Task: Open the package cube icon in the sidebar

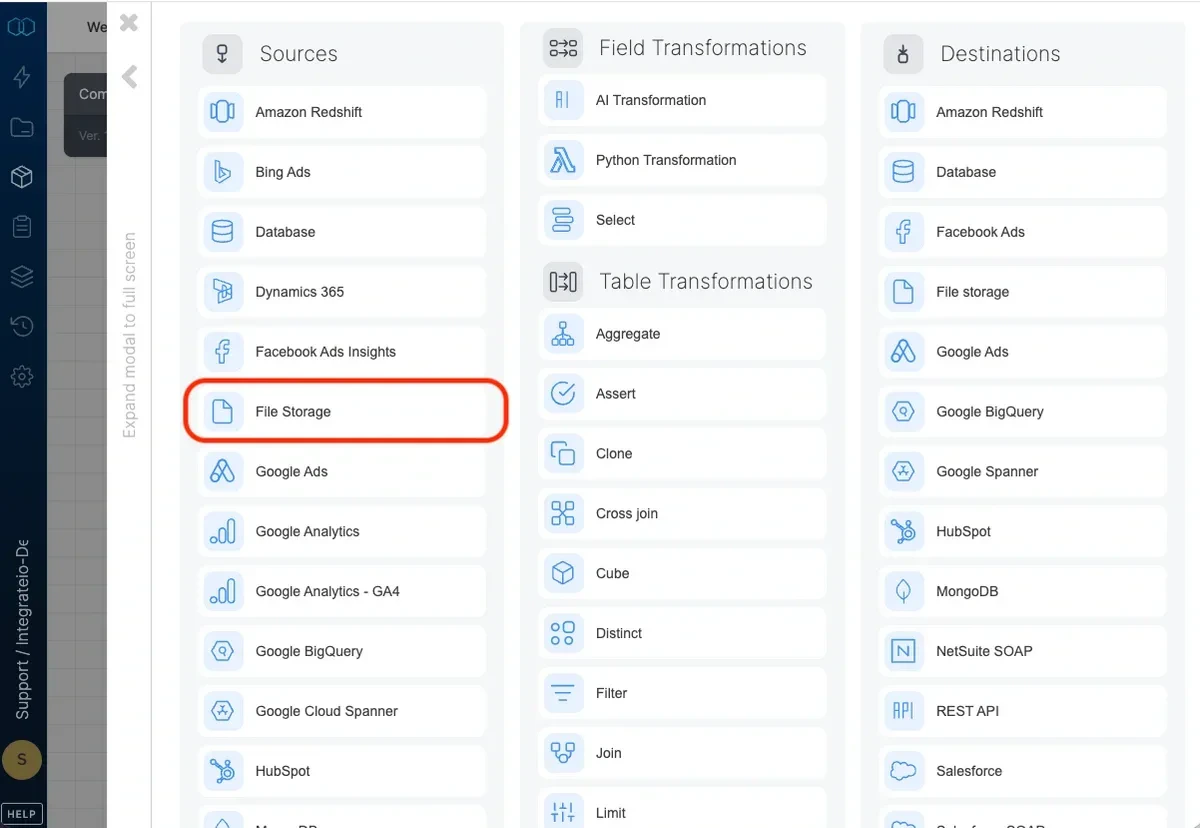Action: 22,177
